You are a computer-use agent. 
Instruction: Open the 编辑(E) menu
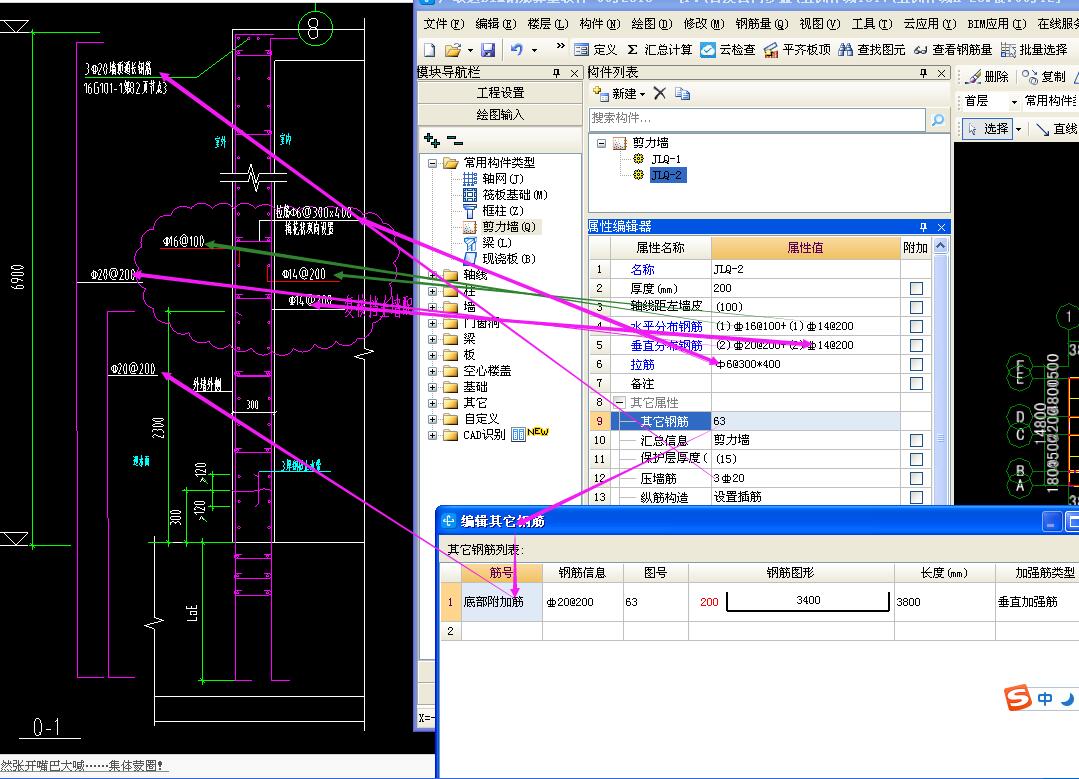pos(495,24)
